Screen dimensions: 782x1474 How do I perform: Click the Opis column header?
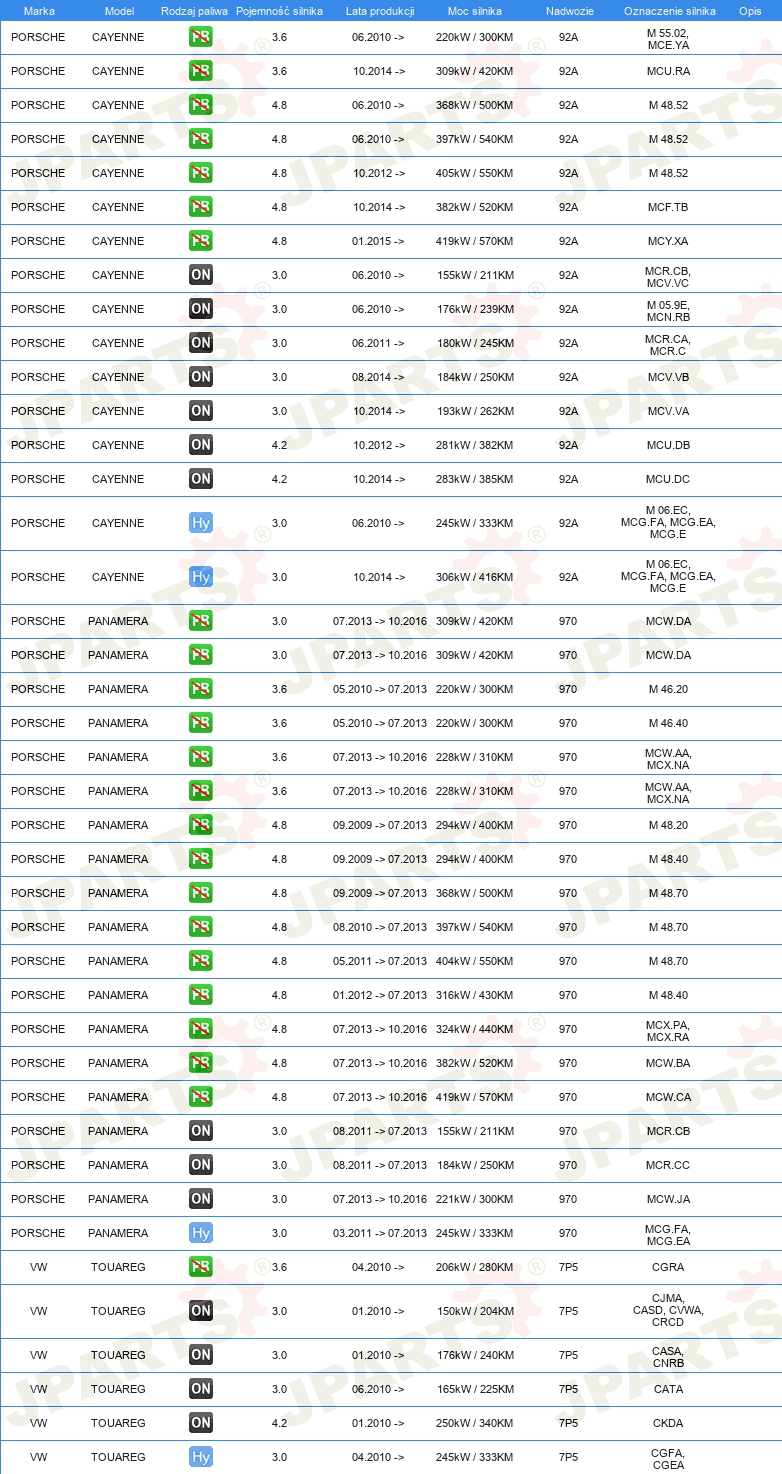pyautogui.click(x=749, y=11)
